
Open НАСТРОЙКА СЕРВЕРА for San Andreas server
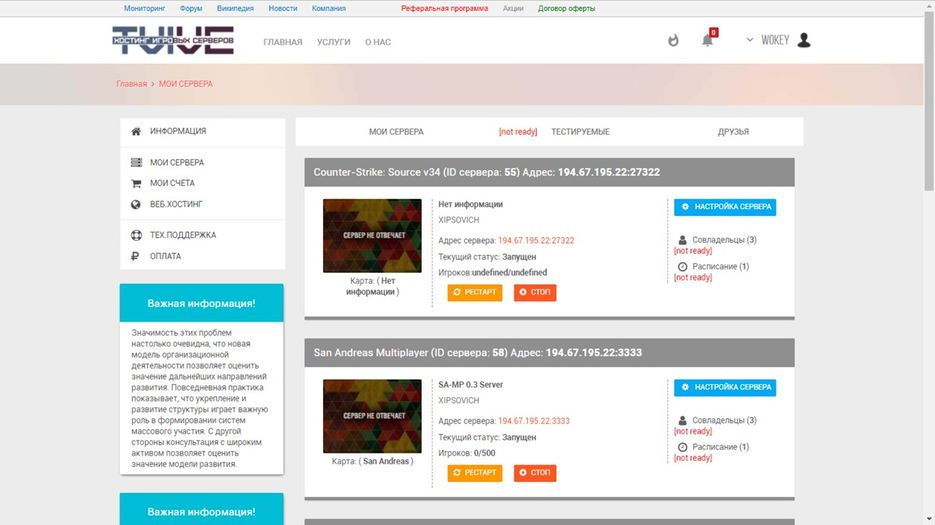[x=725, y=388]
